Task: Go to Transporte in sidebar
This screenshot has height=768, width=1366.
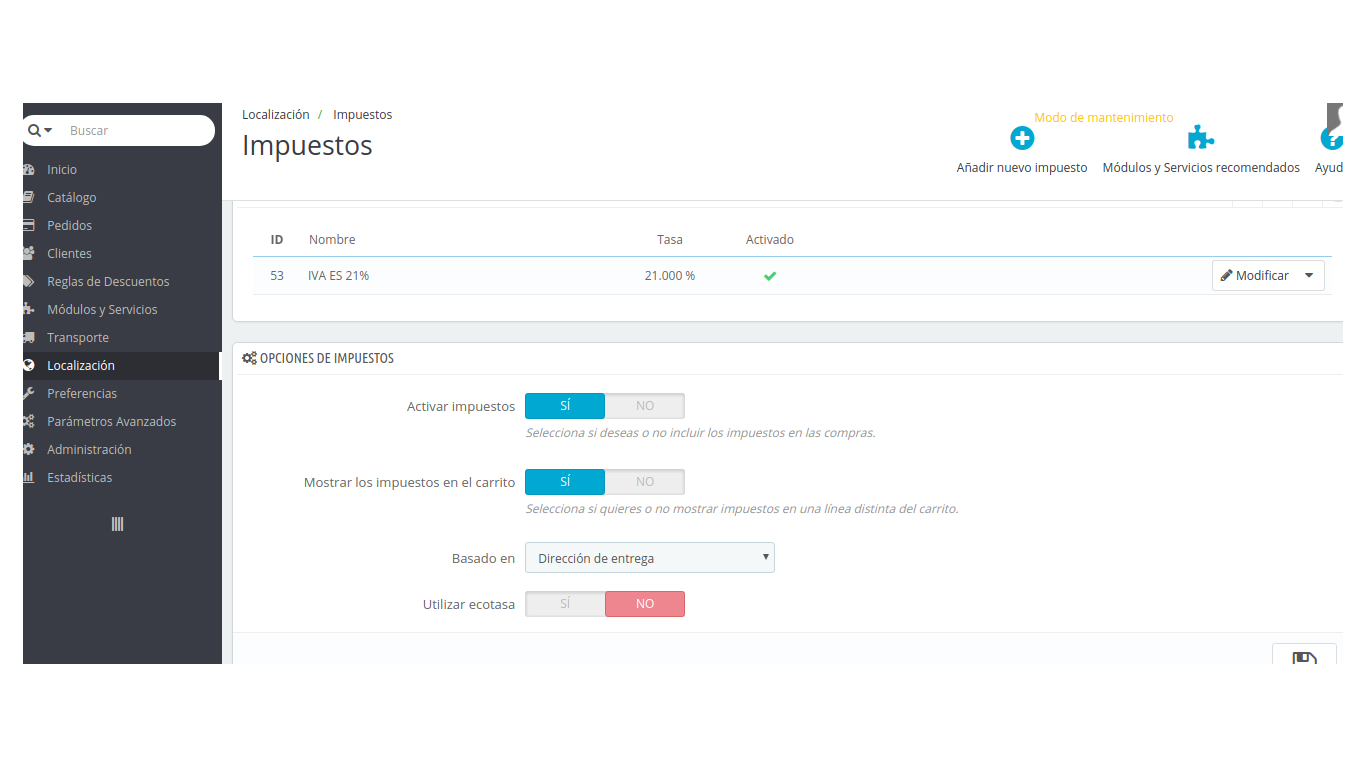Action: pyautogui.click(x=78, y=338)
